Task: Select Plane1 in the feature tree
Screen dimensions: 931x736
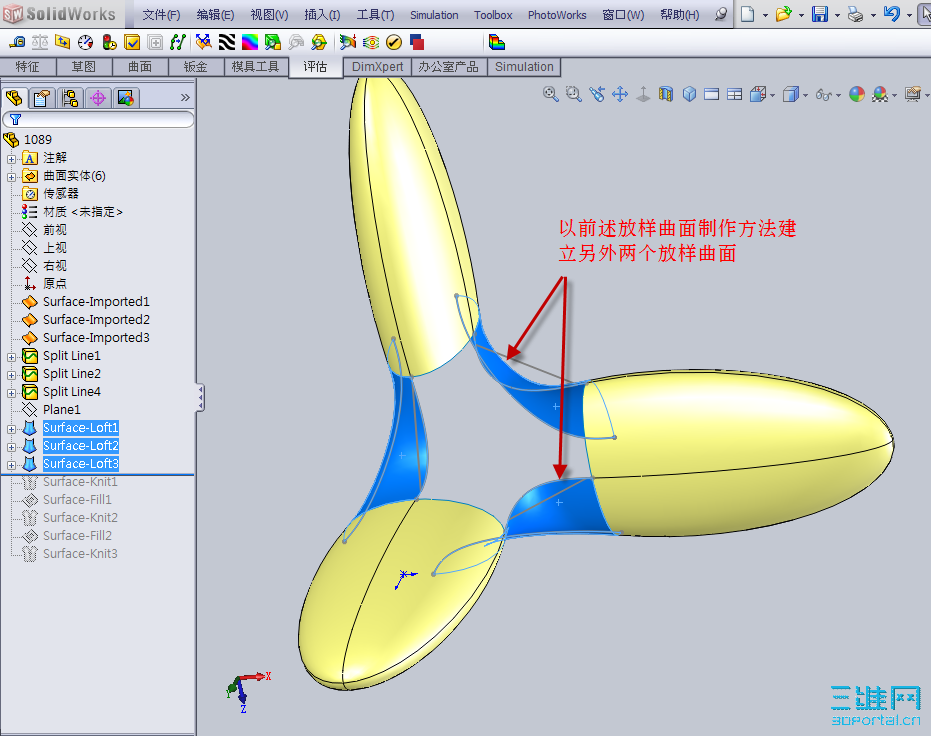Action: point(62,410)
